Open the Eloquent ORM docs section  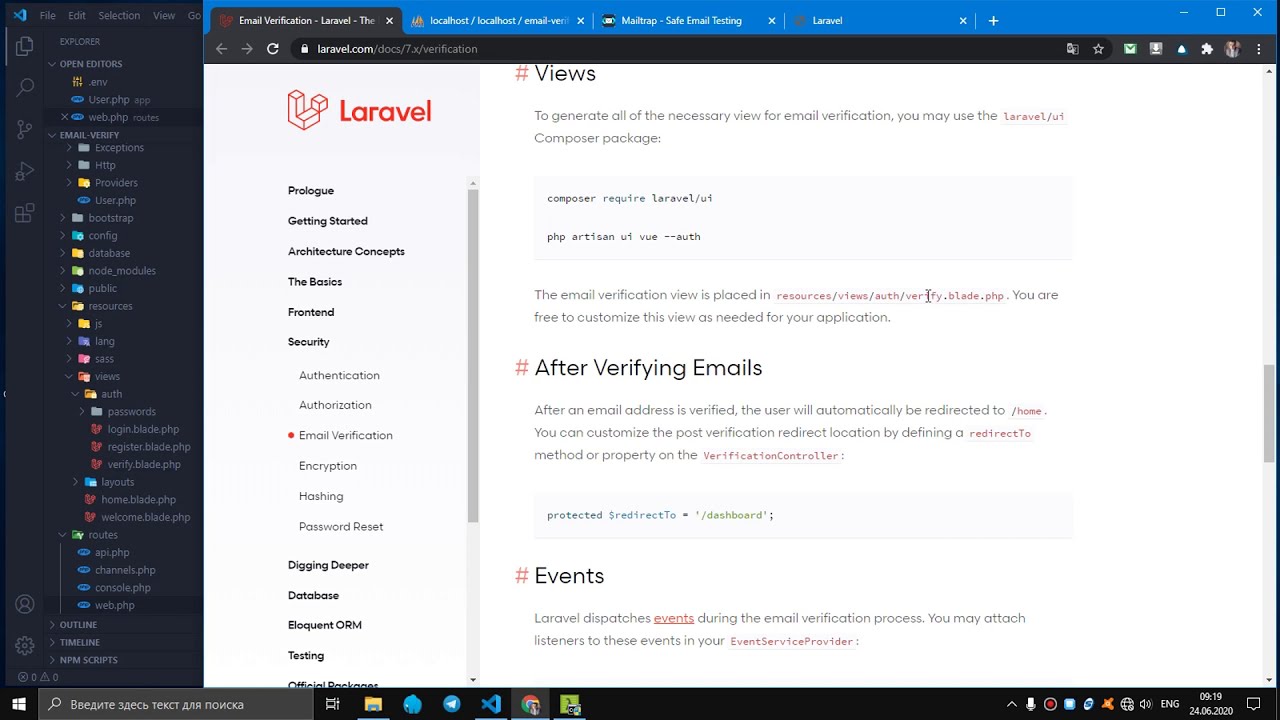pos(325,625)
